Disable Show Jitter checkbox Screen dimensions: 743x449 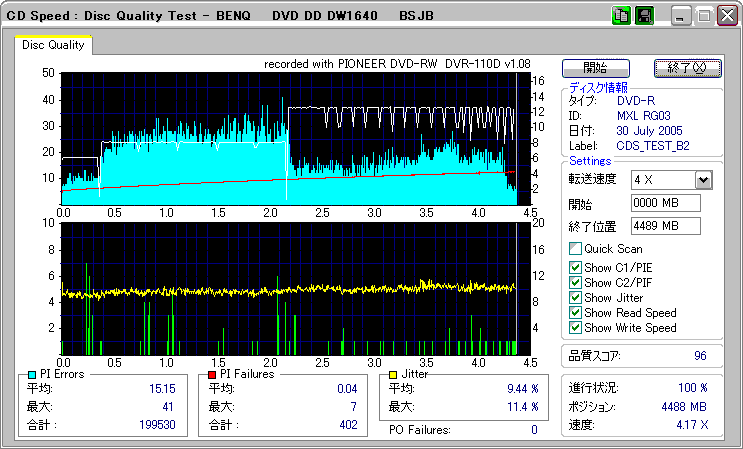click(x=575, y=297)
